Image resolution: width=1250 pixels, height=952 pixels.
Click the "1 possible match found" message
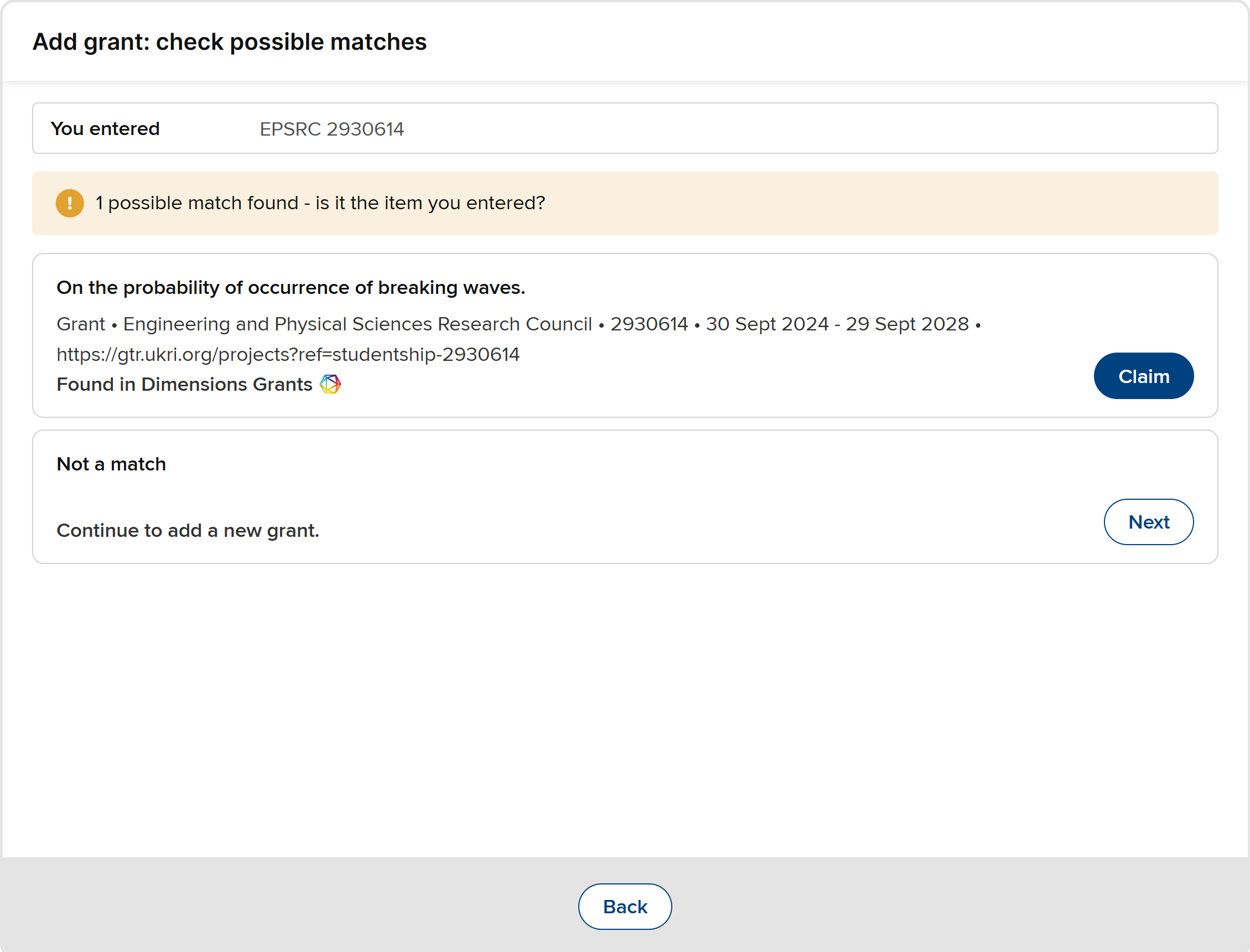pyautogui.click(x=196, y=204)
